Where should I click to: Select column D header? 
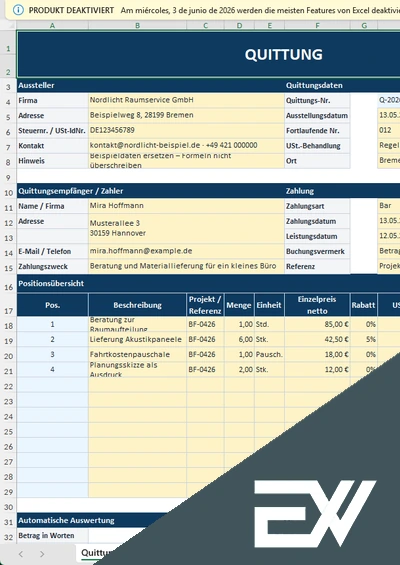[239, 25]
